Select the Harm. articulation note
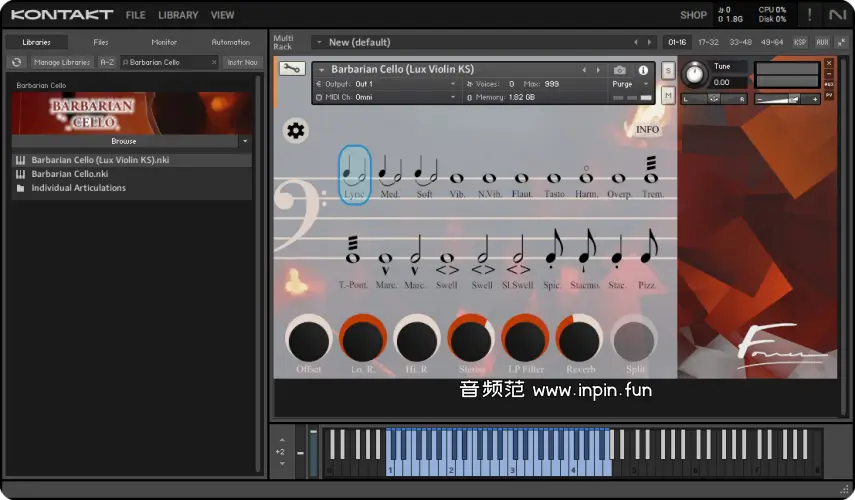The height and width of the screenshot is (500, 855). 587,176
